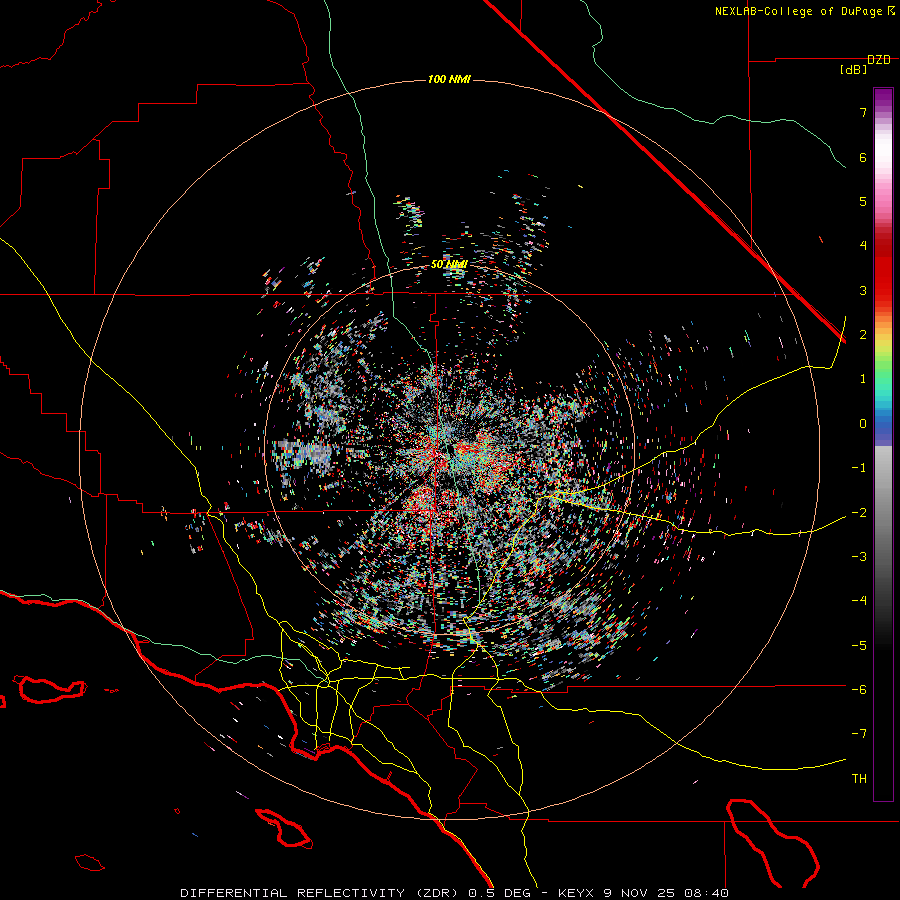The height and width of the screenshot is (900, 900).
Task: Click the 5 value on color scale
Action: click(863, 201)
